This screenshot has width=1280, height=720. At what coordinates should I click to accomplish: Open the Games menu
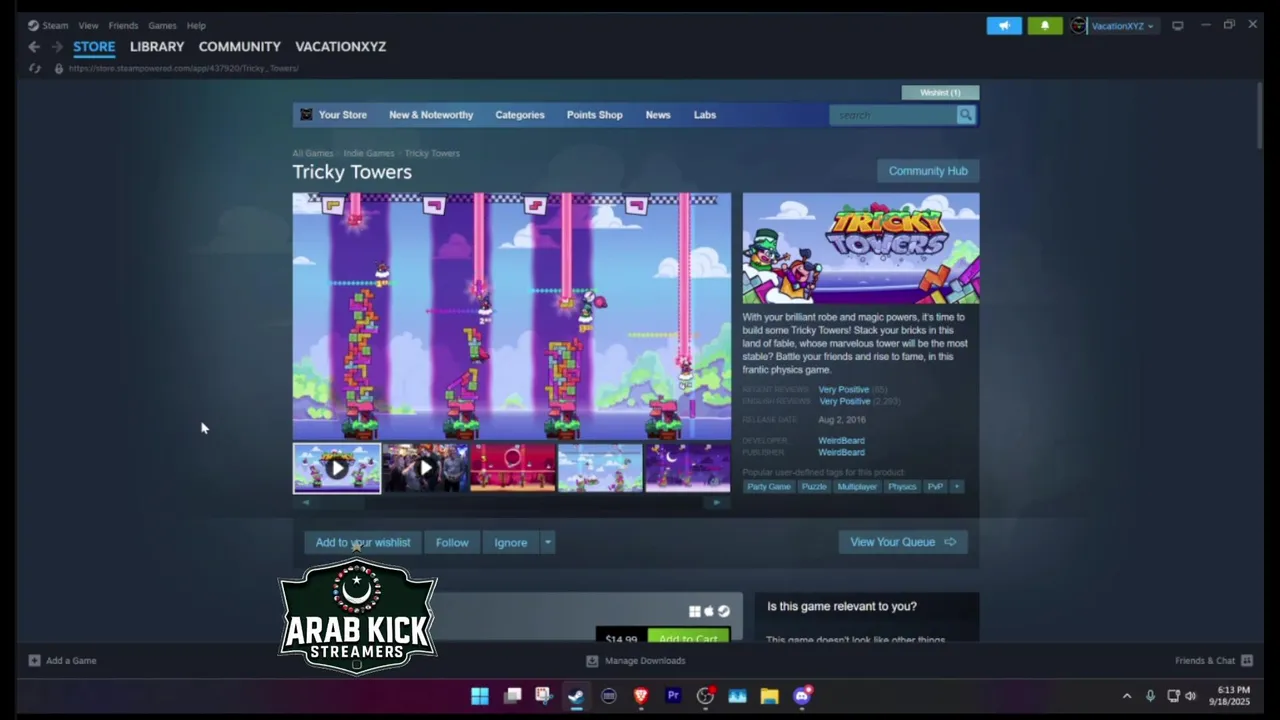tap(162, 26)
